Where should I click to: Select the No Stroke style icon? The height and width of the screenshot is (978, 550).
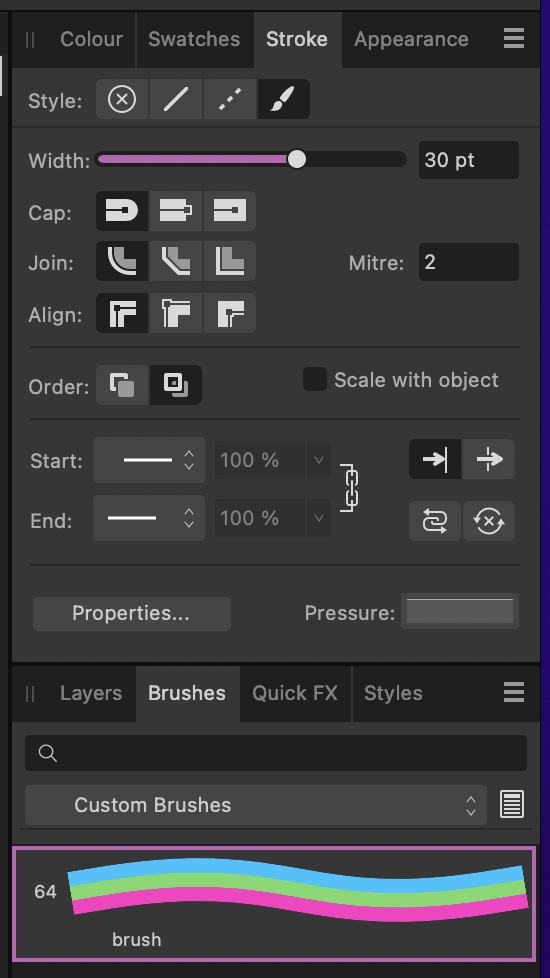coord(122,99)
